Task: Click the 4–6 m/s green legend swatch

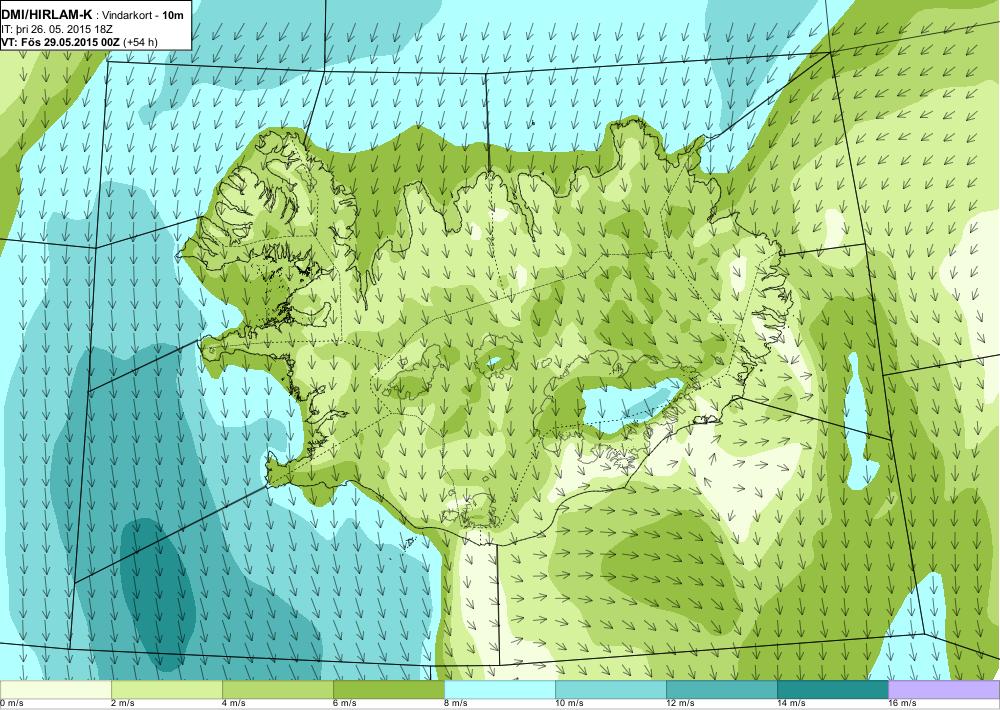Action: click(278, 690)
